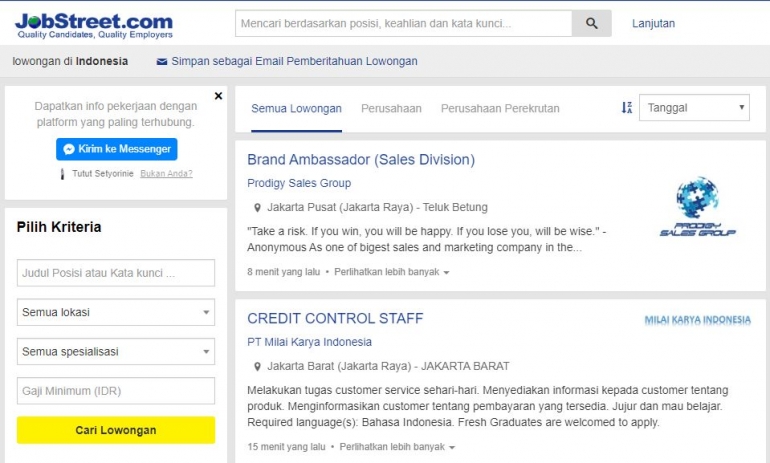Open CREDIT CONTROL STAFF job listing

(x=335, y=318)
